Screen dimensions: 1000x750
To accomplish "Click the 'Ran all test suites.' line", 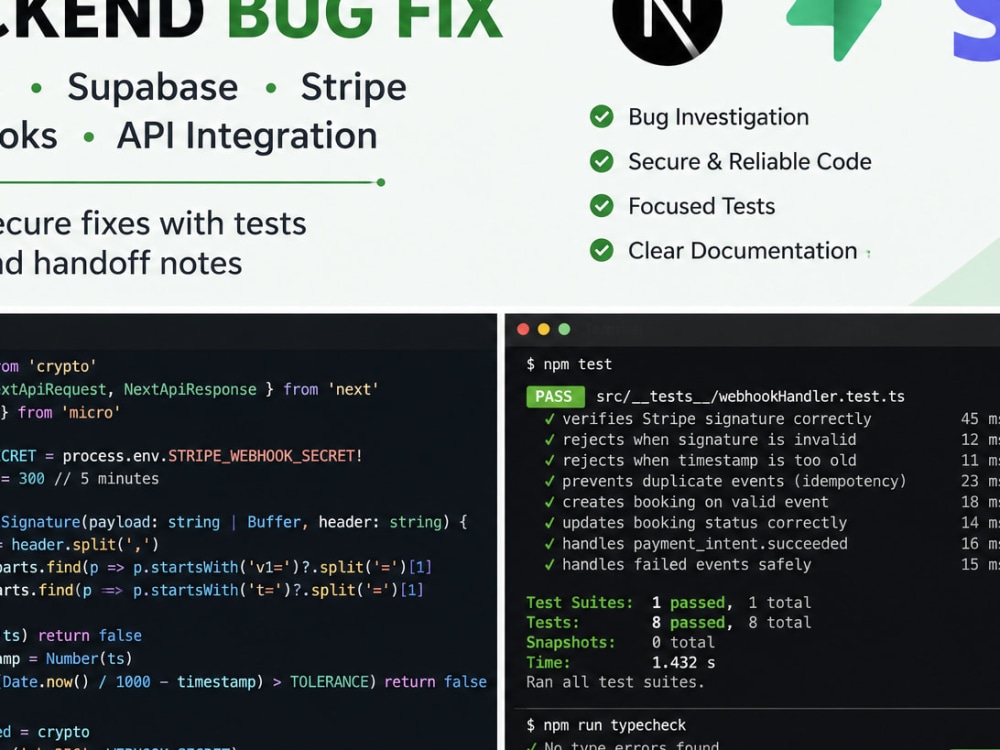I will (x=615, y=682).
